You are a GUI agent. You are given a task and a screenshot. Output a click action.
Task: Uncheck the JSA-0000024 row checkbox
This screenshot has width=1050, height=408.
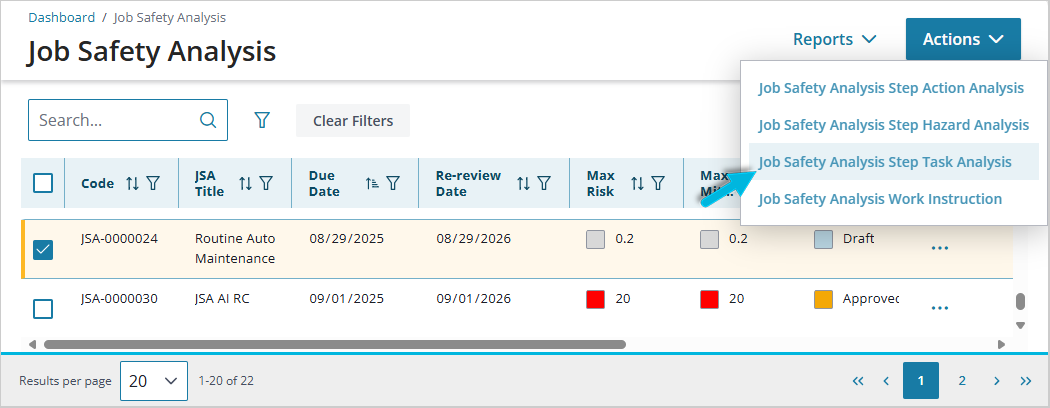pos(43,249)
